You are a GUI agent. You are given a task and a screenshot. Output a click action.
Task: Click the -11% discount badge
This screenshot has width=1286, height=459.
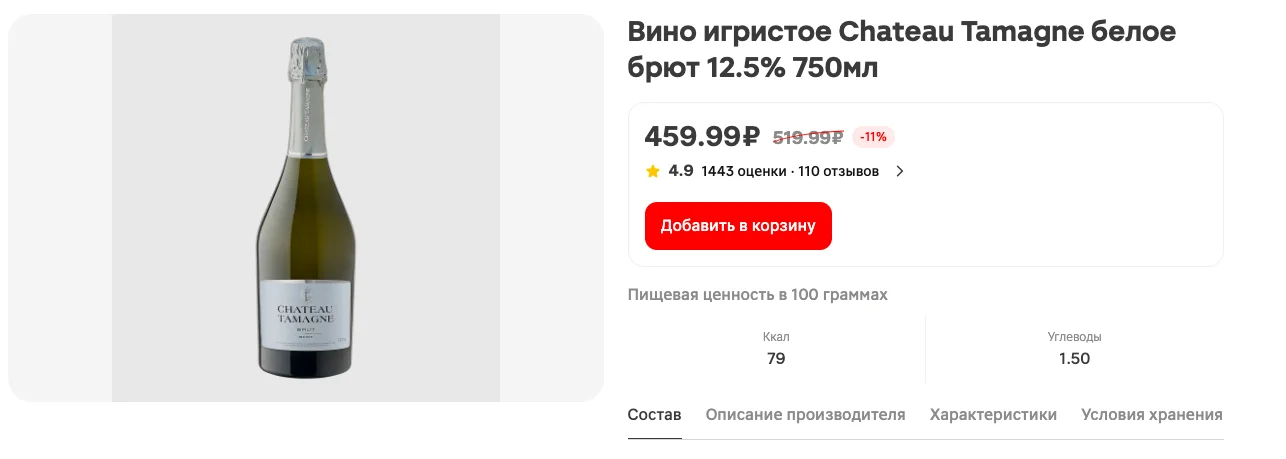point(873,137)
